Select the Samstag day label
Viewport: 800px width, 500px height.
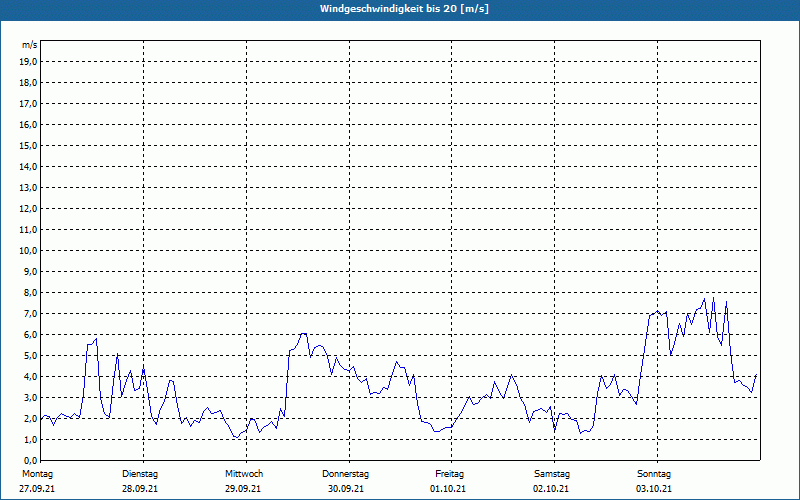point(552,474)
